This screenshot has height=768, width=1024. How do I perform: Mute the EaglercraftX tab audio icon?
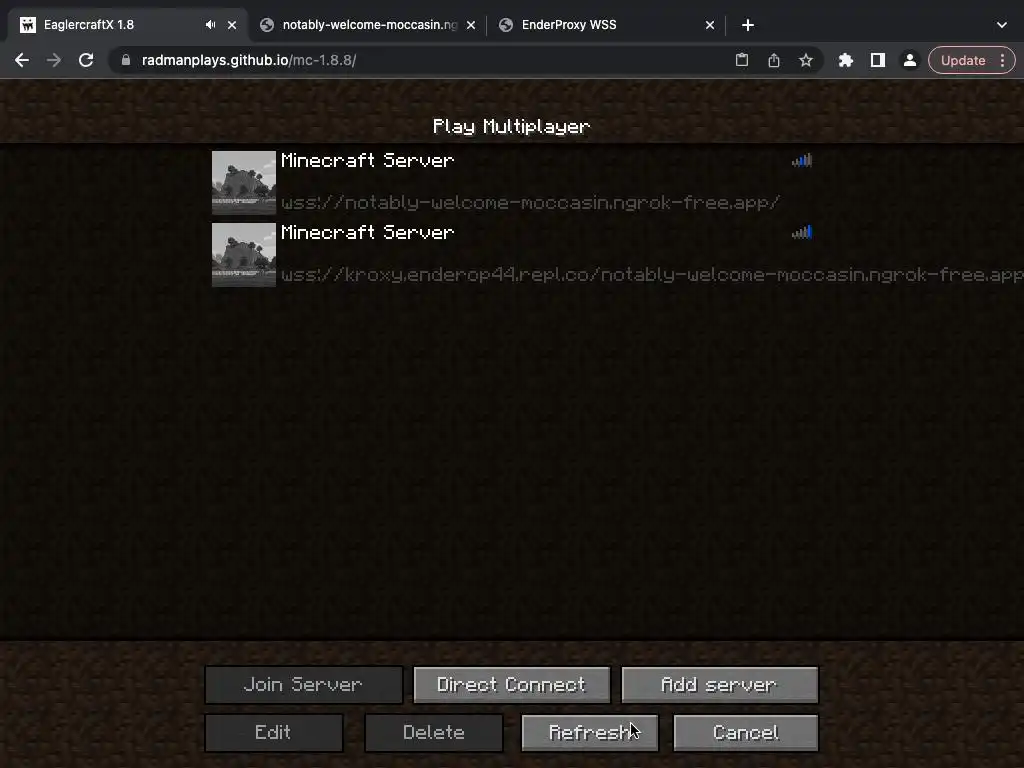coord(210,25)
